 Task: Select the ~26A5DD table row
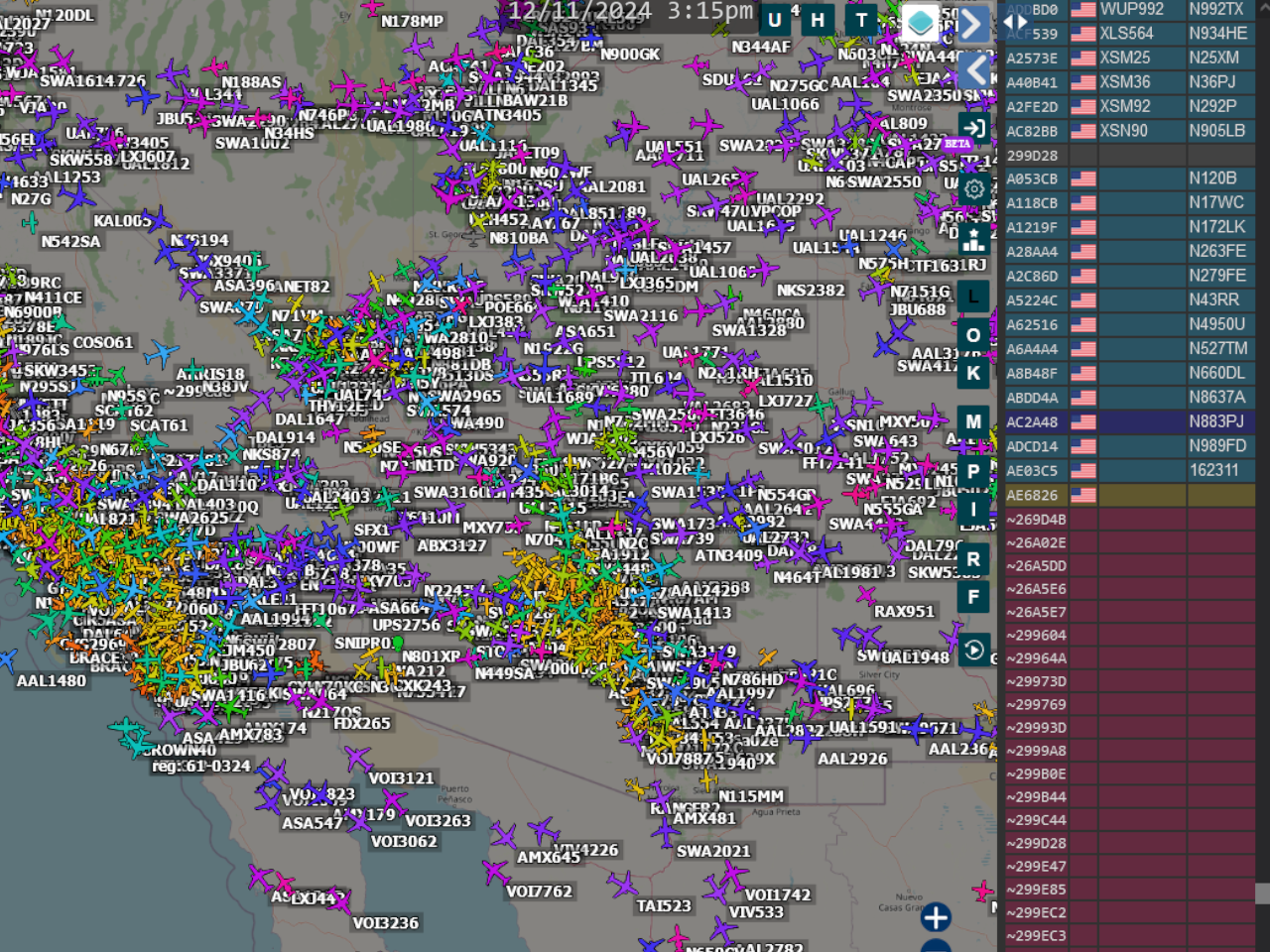point(1130,565)
